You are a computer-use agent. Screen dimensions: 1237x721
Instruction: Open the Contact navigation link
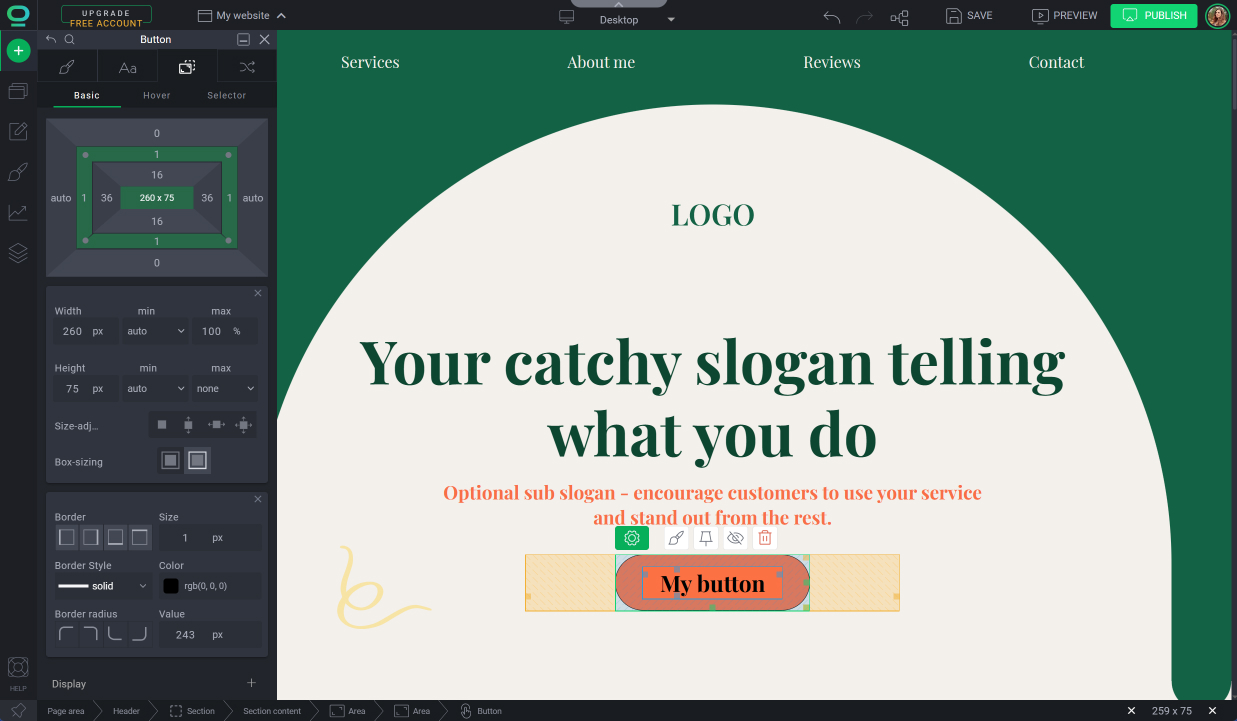point(1056,62)
